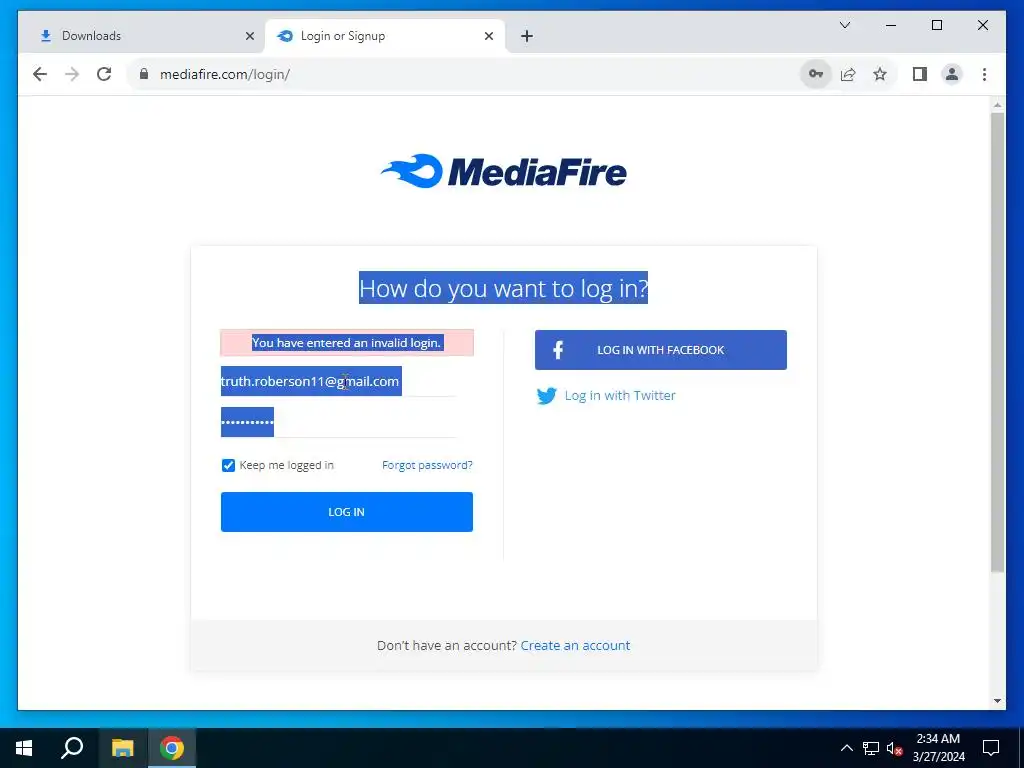
Task: Open the Create an account link
Action: pos(575,645)
